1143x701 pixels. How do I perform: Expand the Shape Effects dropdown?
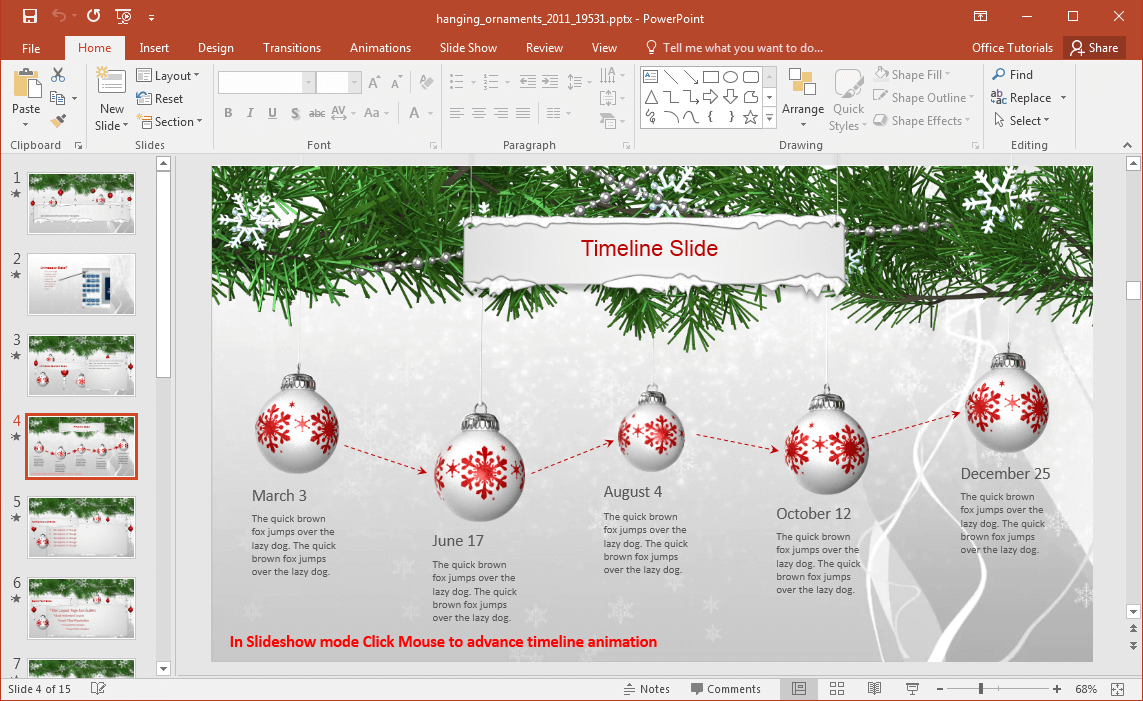coord(922,121)
